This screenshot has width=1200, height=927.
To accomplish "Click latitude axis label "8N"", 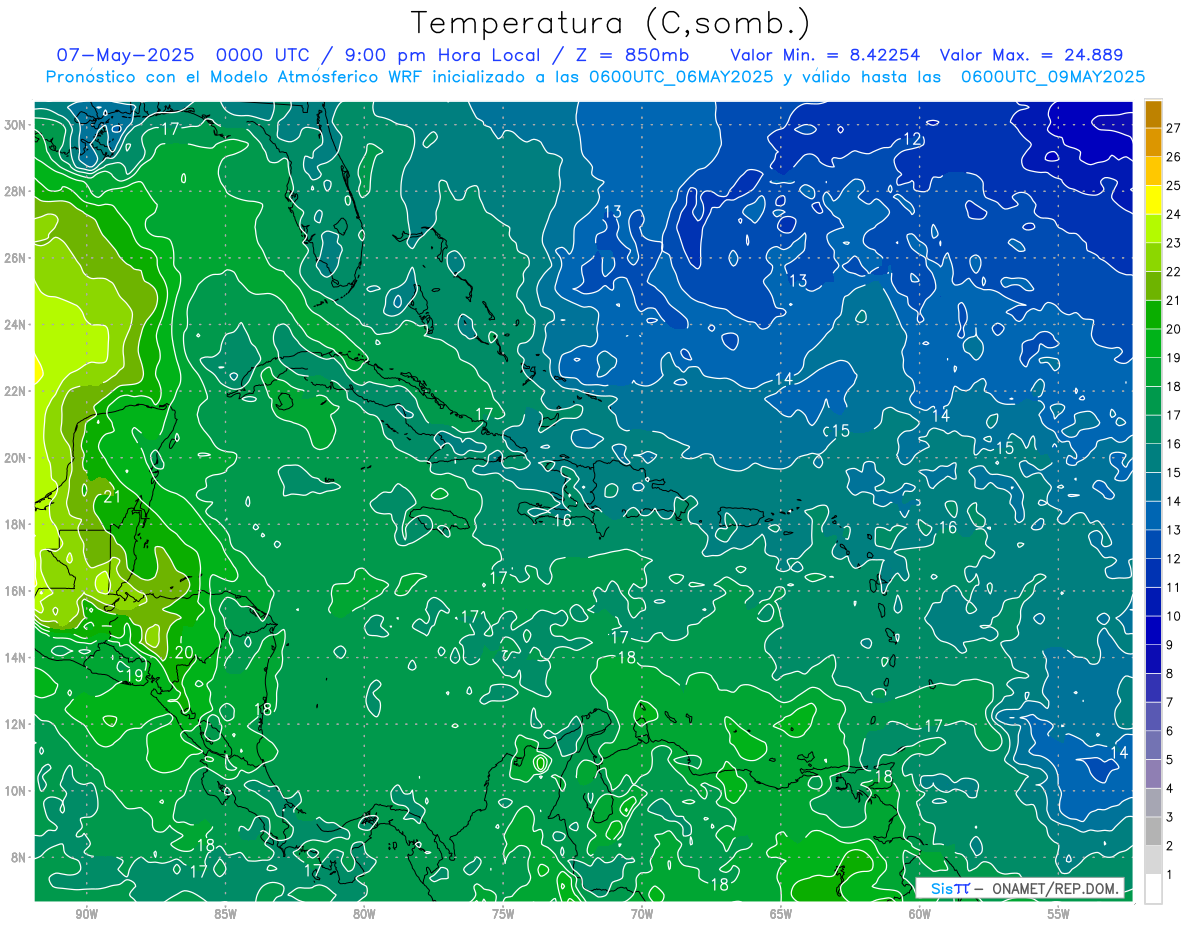I will point(19,857).
